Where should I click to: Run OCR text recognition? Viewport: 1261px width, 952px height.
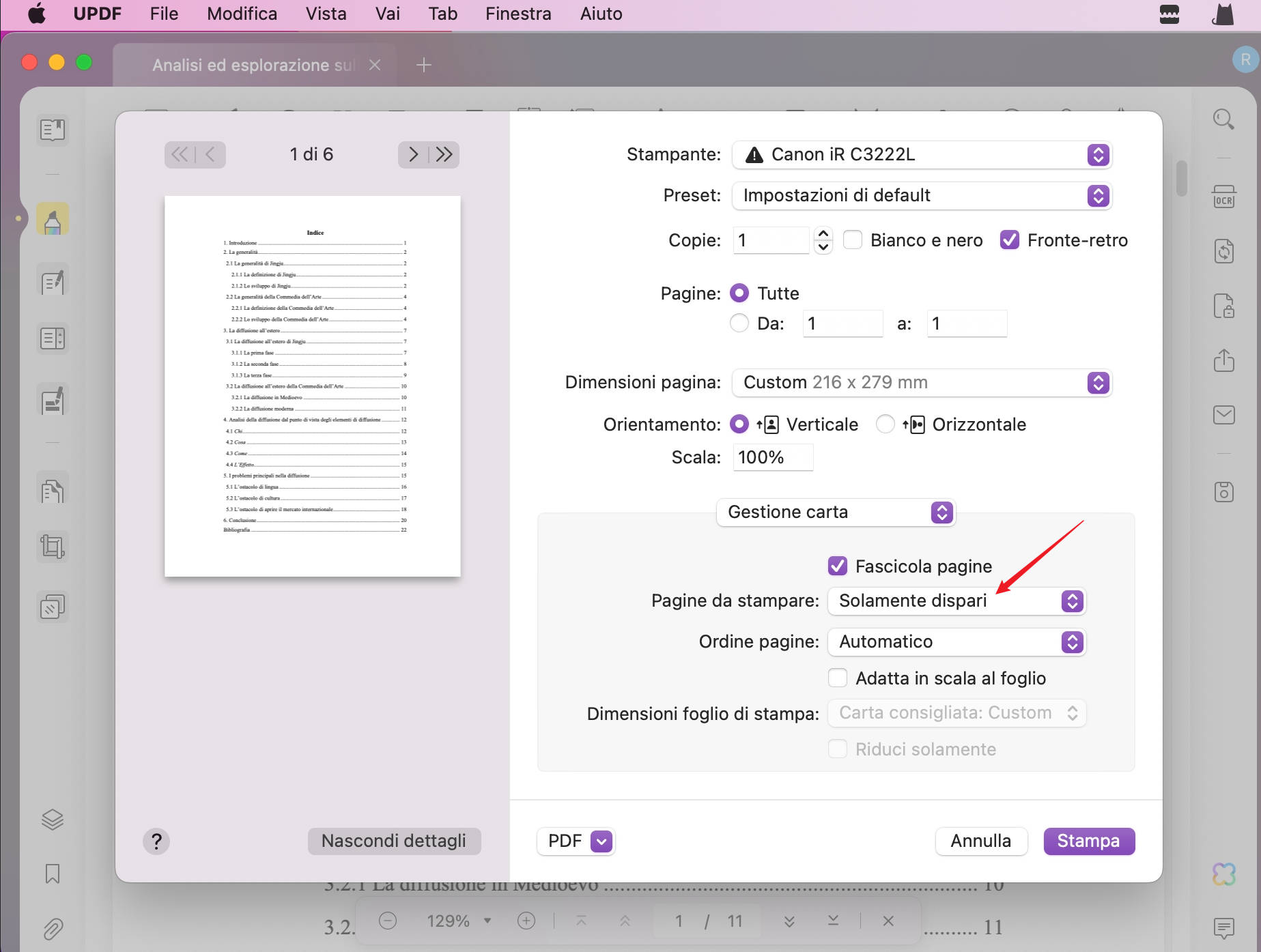coord(1223,197)
